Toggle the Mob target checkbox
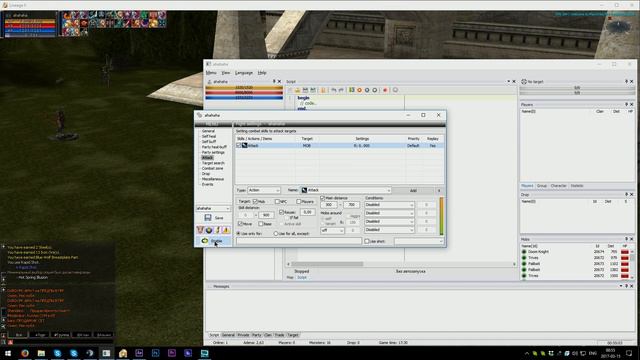 pos(255,201)
